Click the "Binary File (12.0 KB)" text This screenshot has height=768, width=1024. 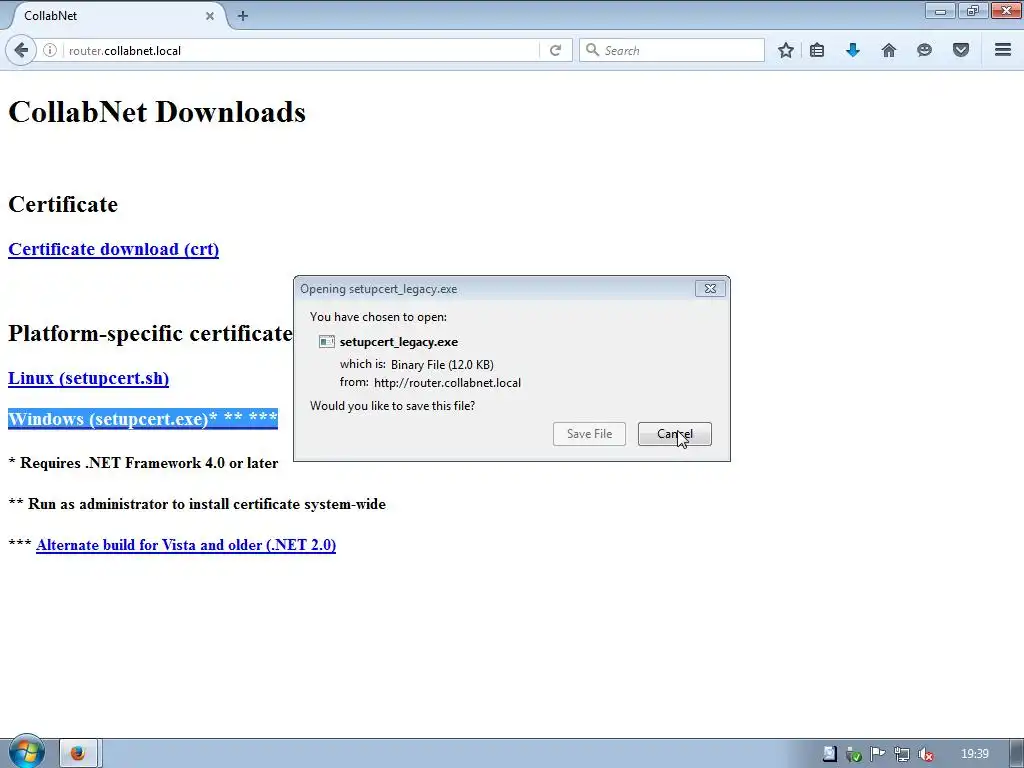click(442, 365)
